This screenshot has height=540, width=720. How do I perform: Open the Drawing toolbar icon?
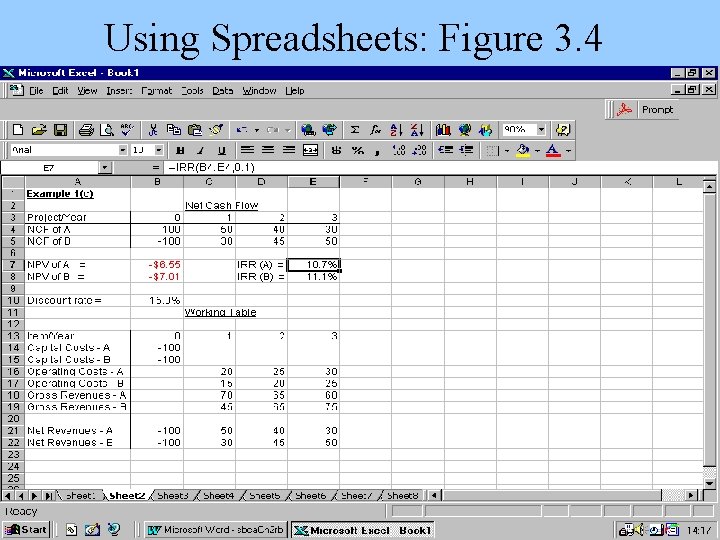coord(485,130)
